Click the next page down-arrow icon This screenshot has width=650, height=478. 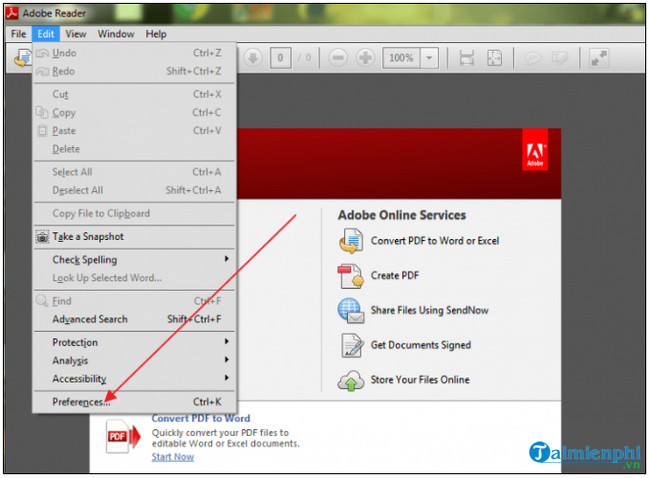tap(253, 58)
